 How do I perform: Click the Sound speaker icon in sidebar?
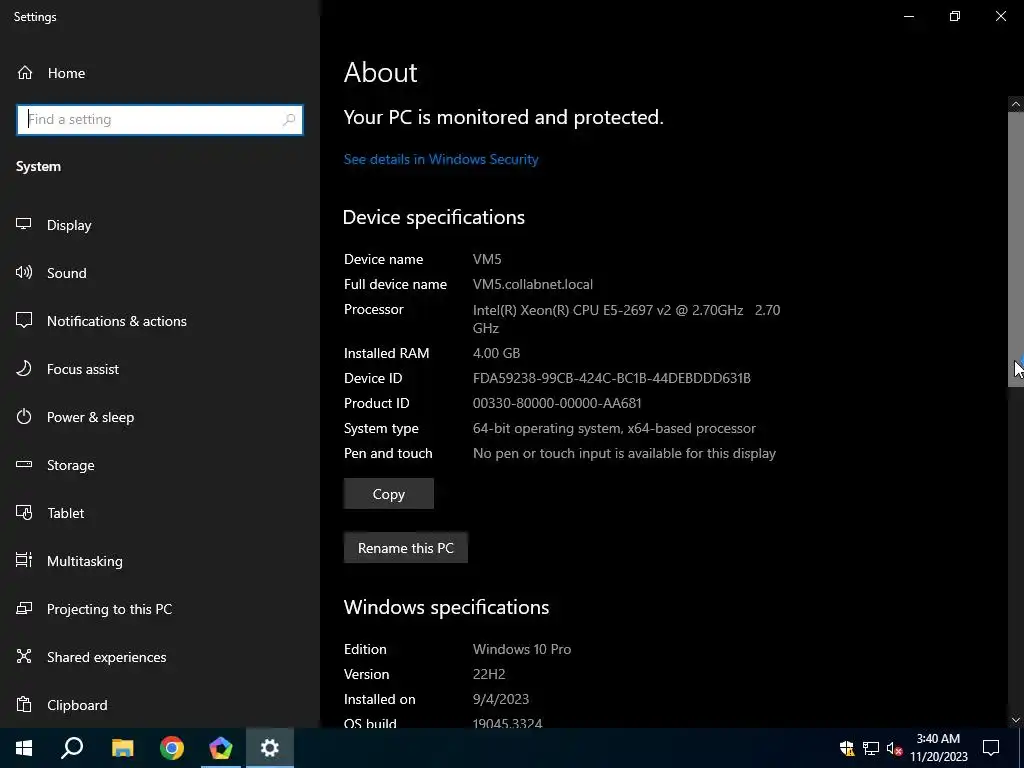click(24, 272)
